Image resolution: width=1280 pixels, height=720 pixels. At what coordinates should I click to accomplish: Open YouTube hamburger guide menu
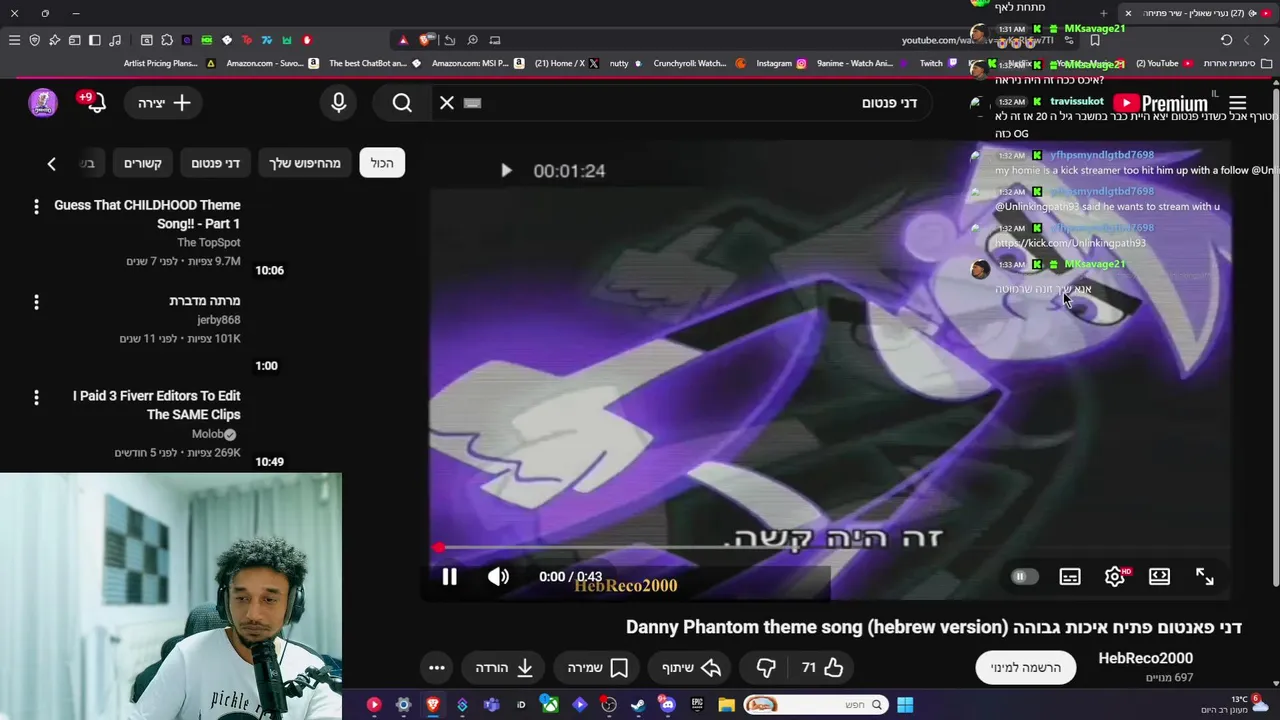click(1237, 103)
